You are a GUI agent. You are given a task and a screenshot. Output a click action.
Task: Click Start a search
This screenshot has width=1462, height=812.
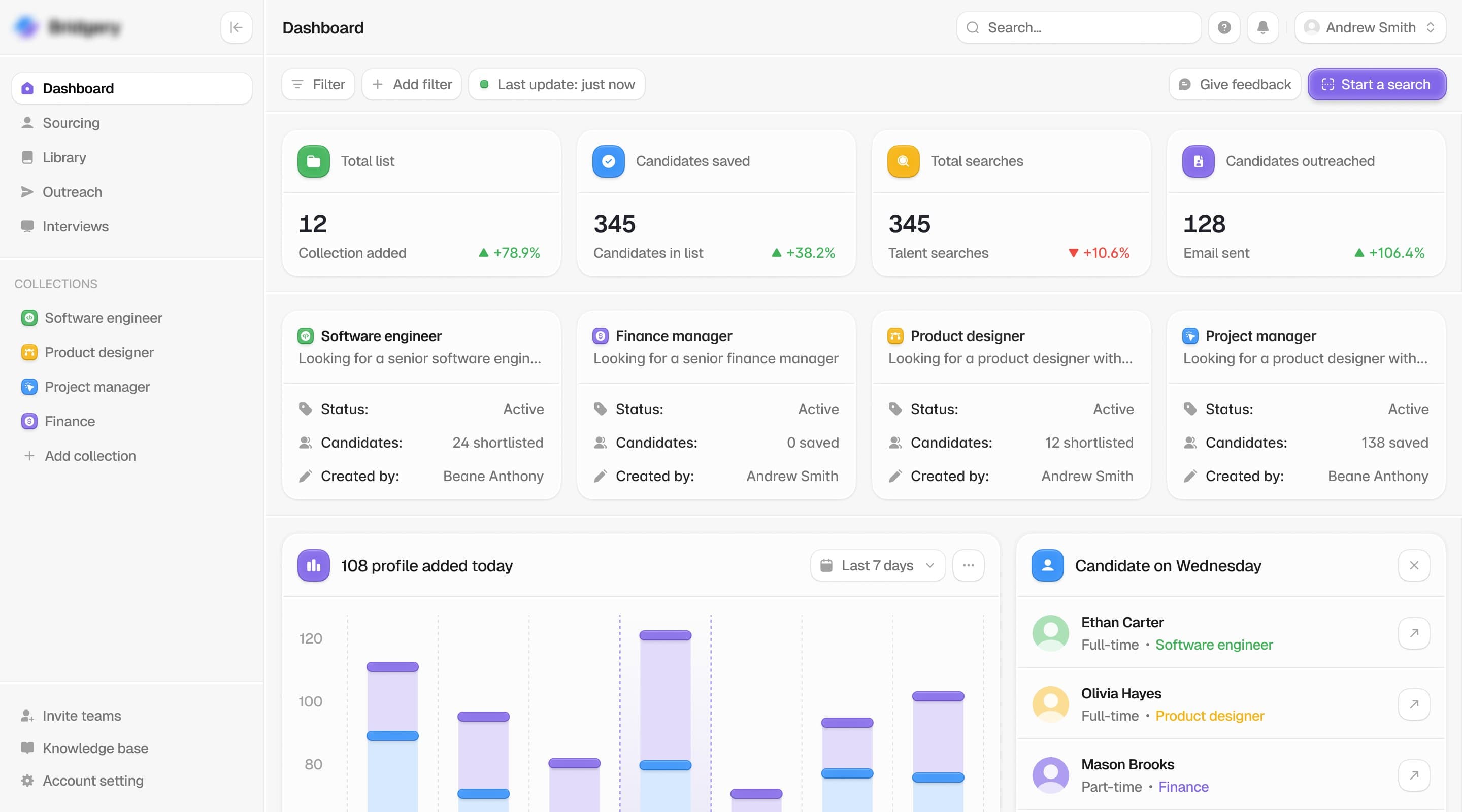tap(1377, 85)
